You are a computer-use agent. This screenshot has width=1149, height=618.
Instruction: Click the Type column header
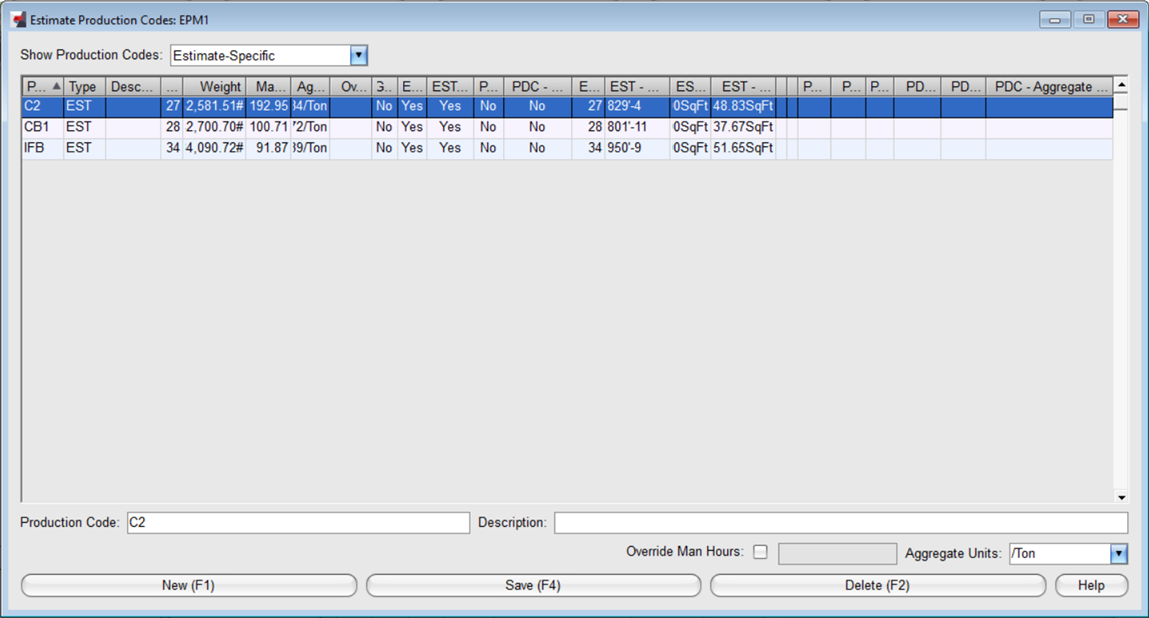tap(82, 86)
